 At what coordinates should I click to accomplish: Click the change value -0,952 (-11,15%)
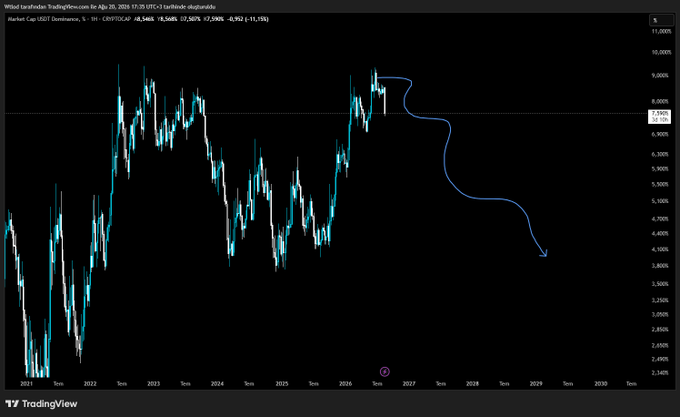tap(248, 19)
